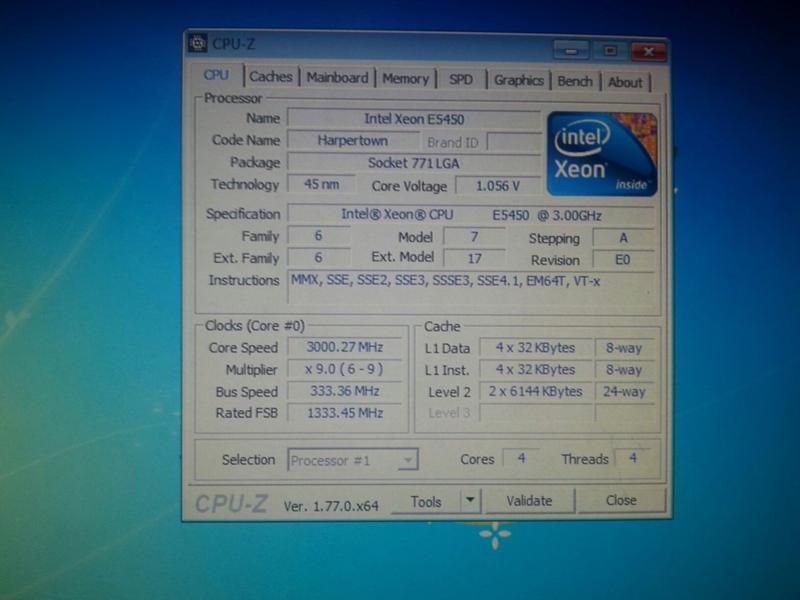This screenshot has height=600, width=800.
Task: Click the Level 2 associativity '24-way'
Action: [x=624, y=392]
